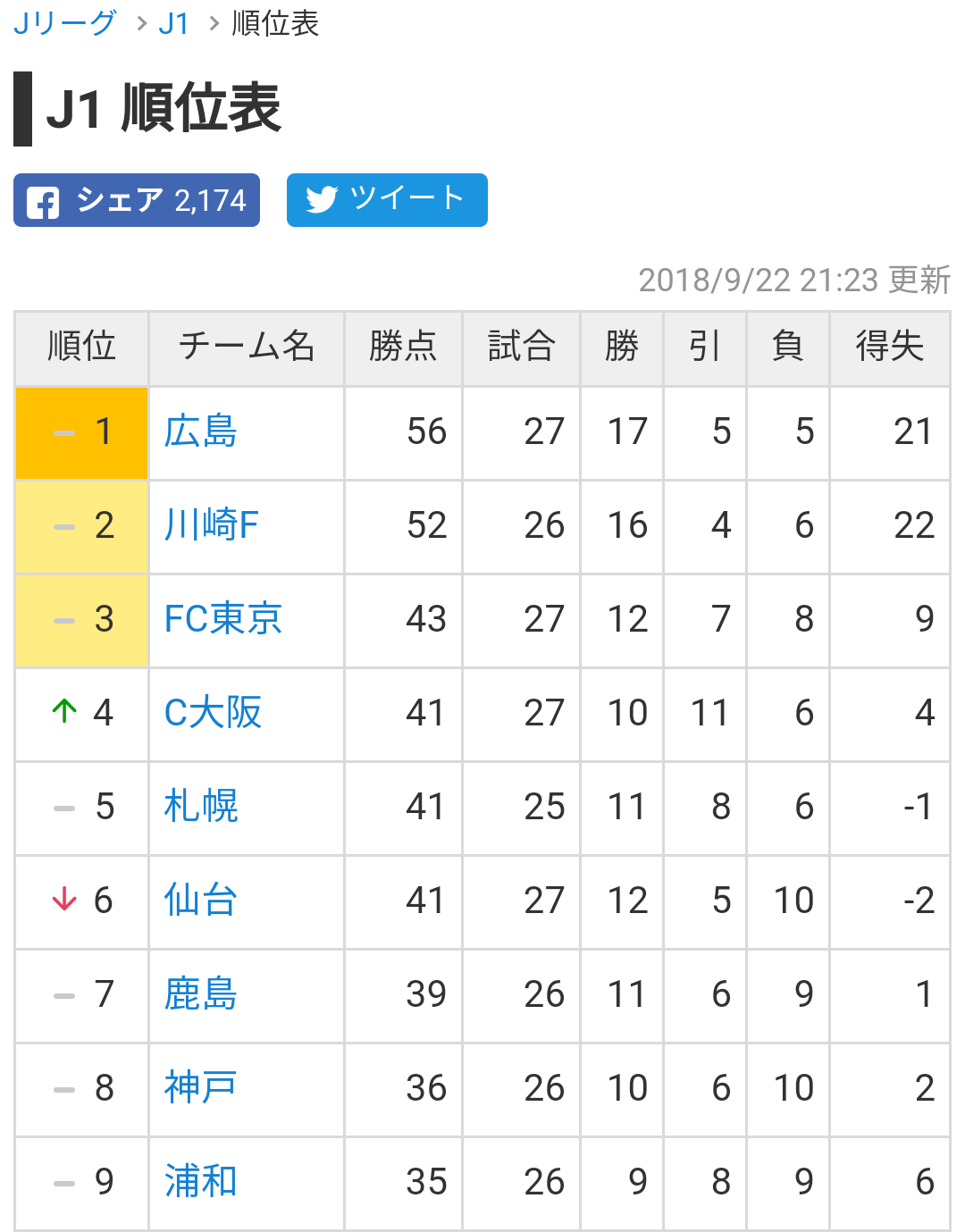Click the Twitter bird icon
The image size is (965, 1232).
coord(322,199)
